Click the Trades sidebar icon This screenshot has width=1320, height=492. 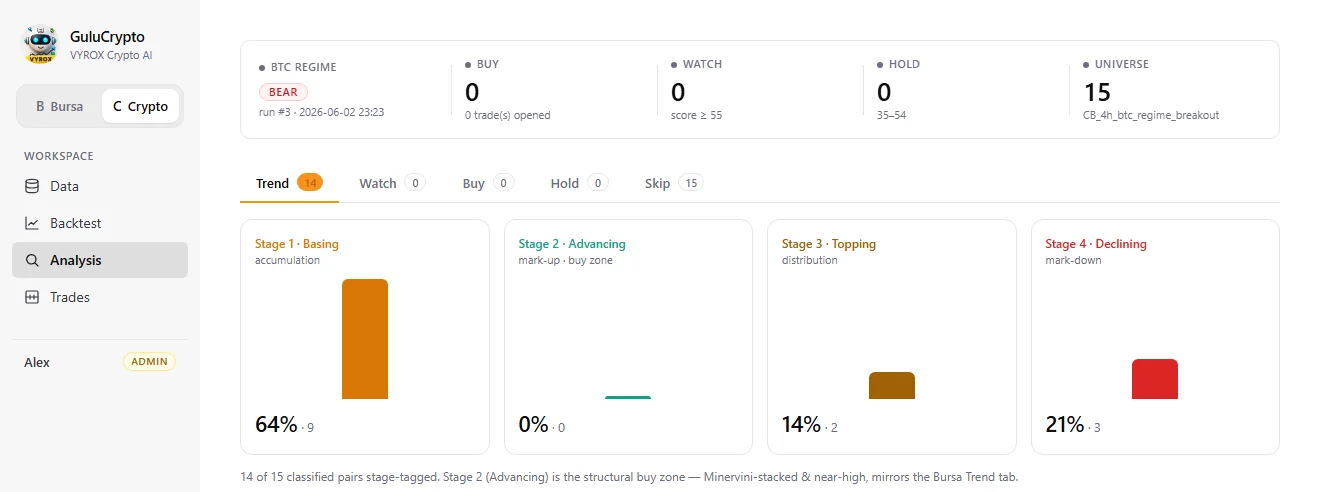coord(32,297)
